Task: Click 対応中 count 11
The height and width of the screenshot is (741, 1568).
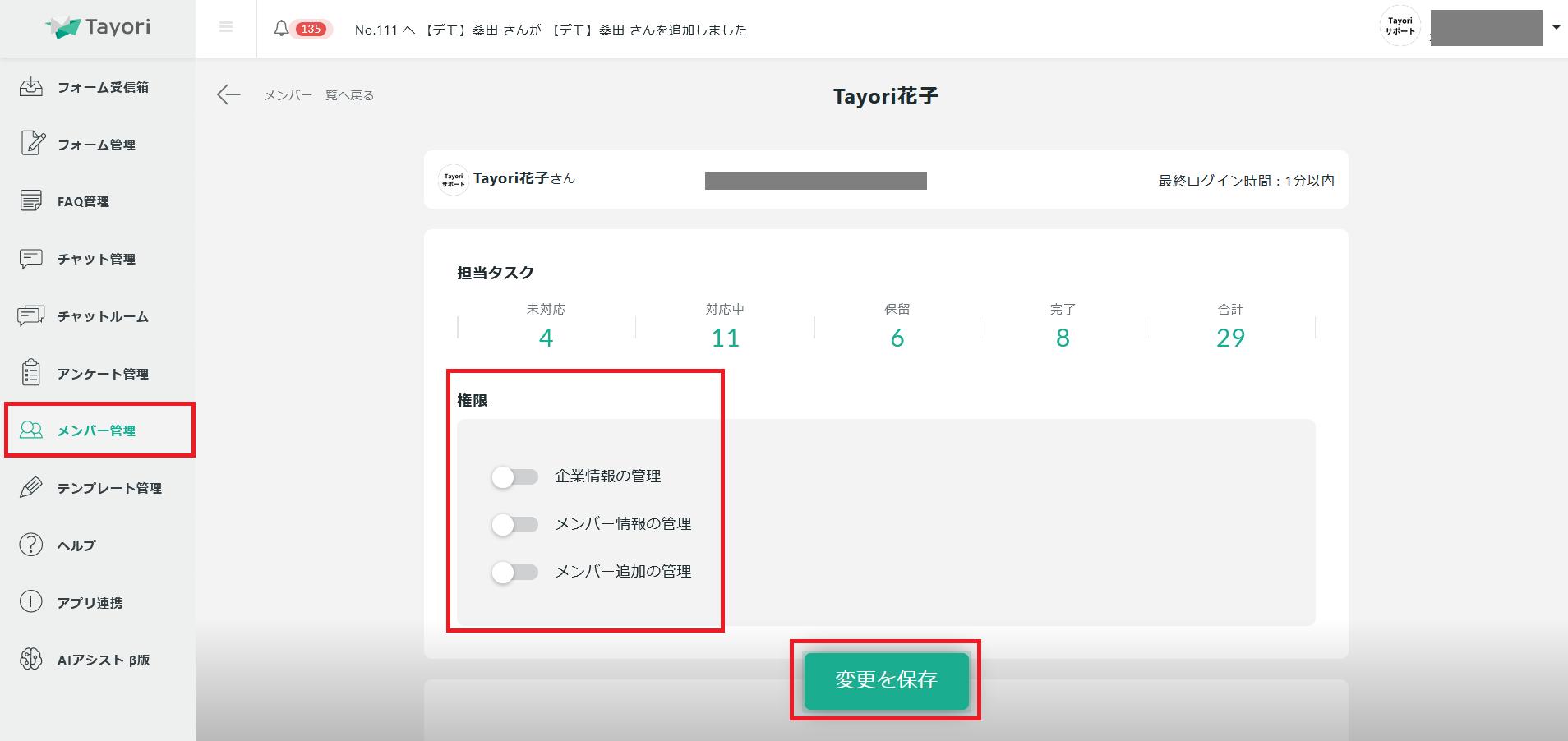Action: tap(725, 338)
